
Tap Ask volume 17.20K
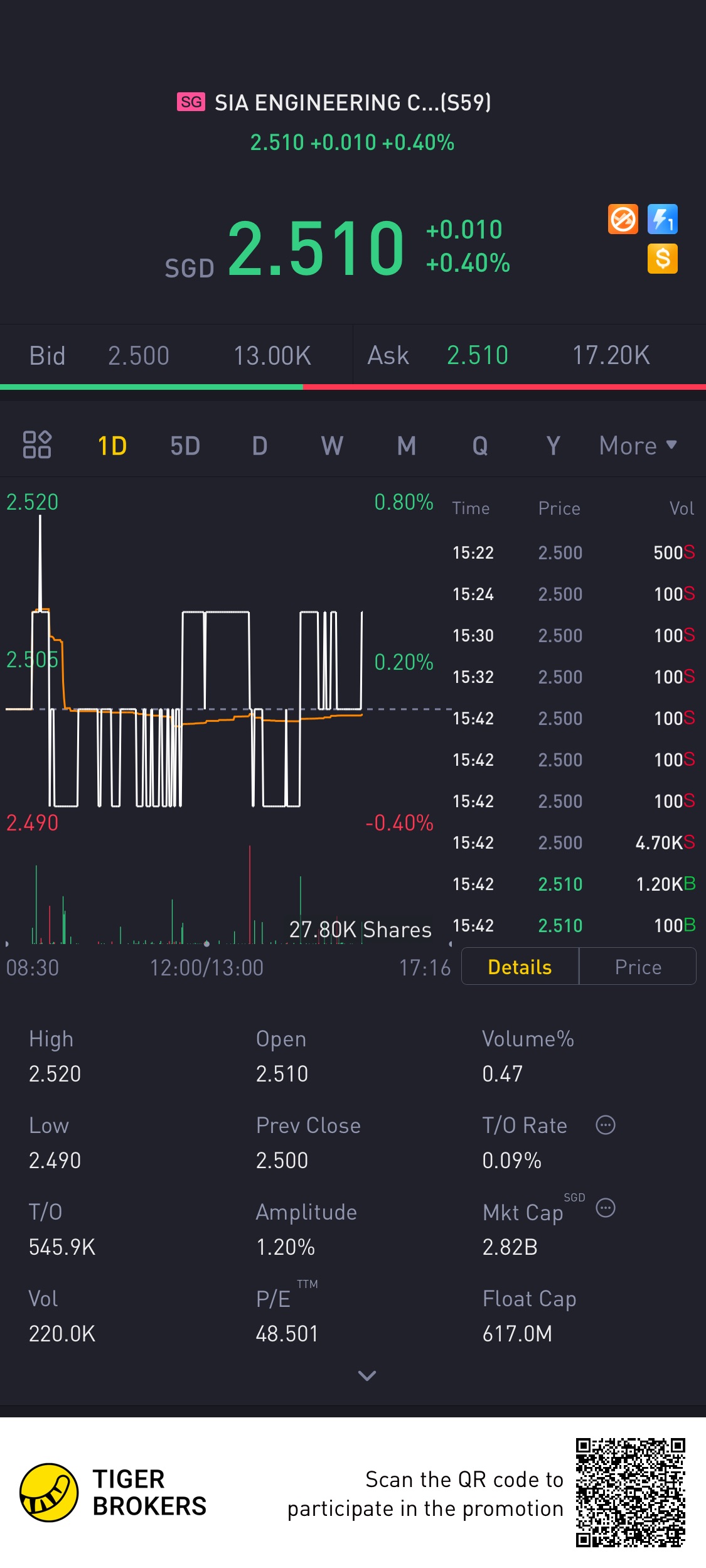(x=611, y=355)
